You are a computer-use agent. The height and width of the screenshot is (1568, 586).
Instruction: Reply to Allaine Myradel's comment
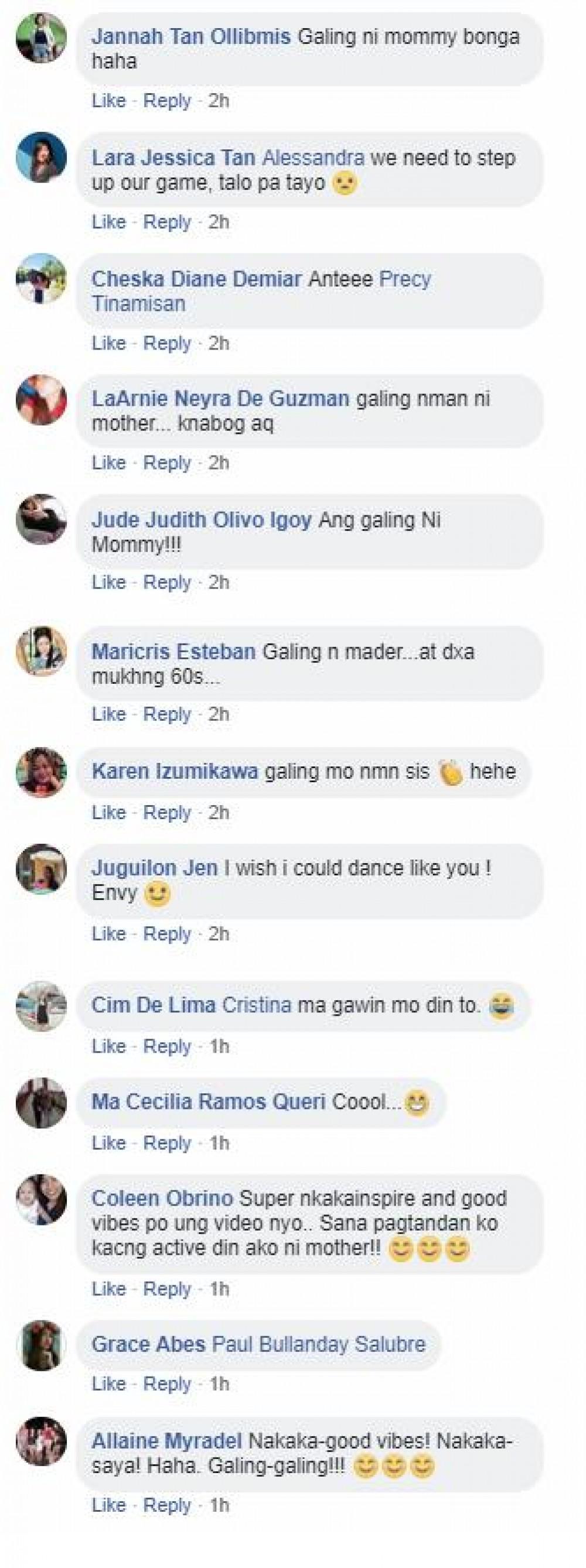(x=167, y=1505)
